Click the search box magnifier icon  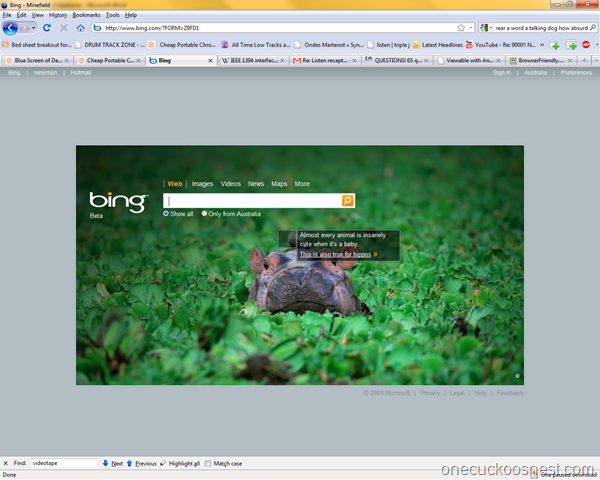pyautogui.click(x=593, y=28)
